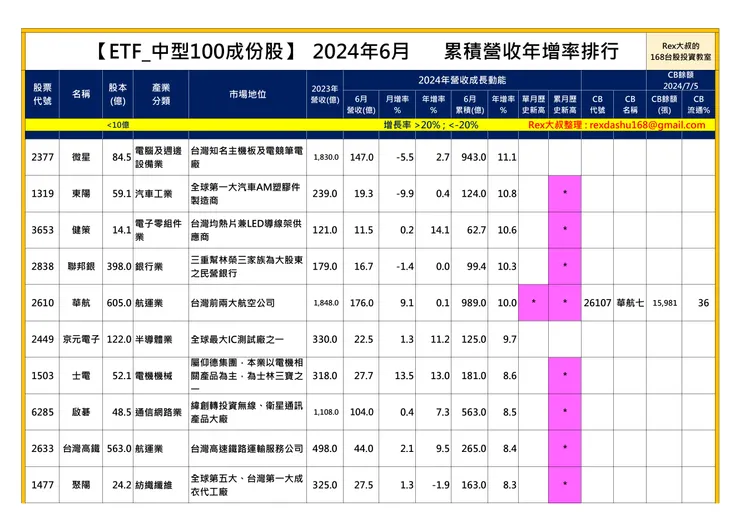Select stock code 2633 cell
The height and width of the screenshot is (523, 740).
(x=42, y=448)
